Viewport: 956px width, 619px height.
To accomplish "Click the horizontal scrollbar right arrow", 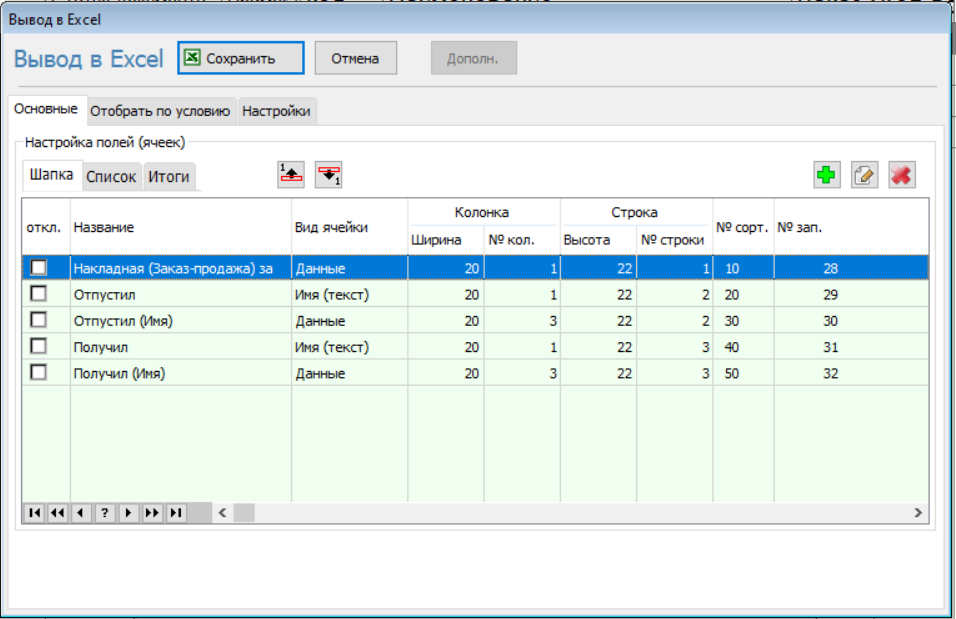I will (x=917, y=513).
